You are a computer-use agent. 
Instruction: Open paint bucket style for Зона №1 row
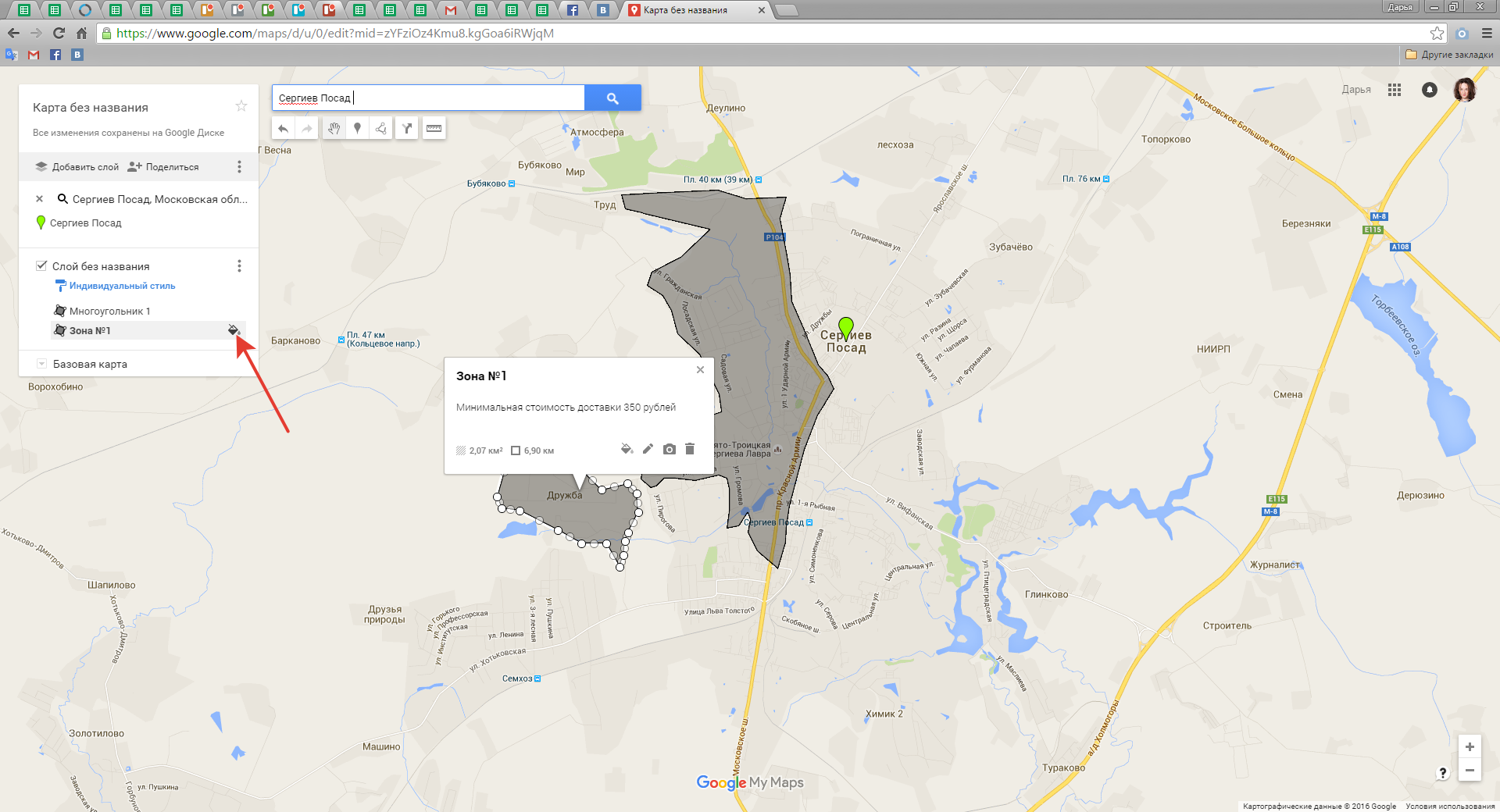234,330
